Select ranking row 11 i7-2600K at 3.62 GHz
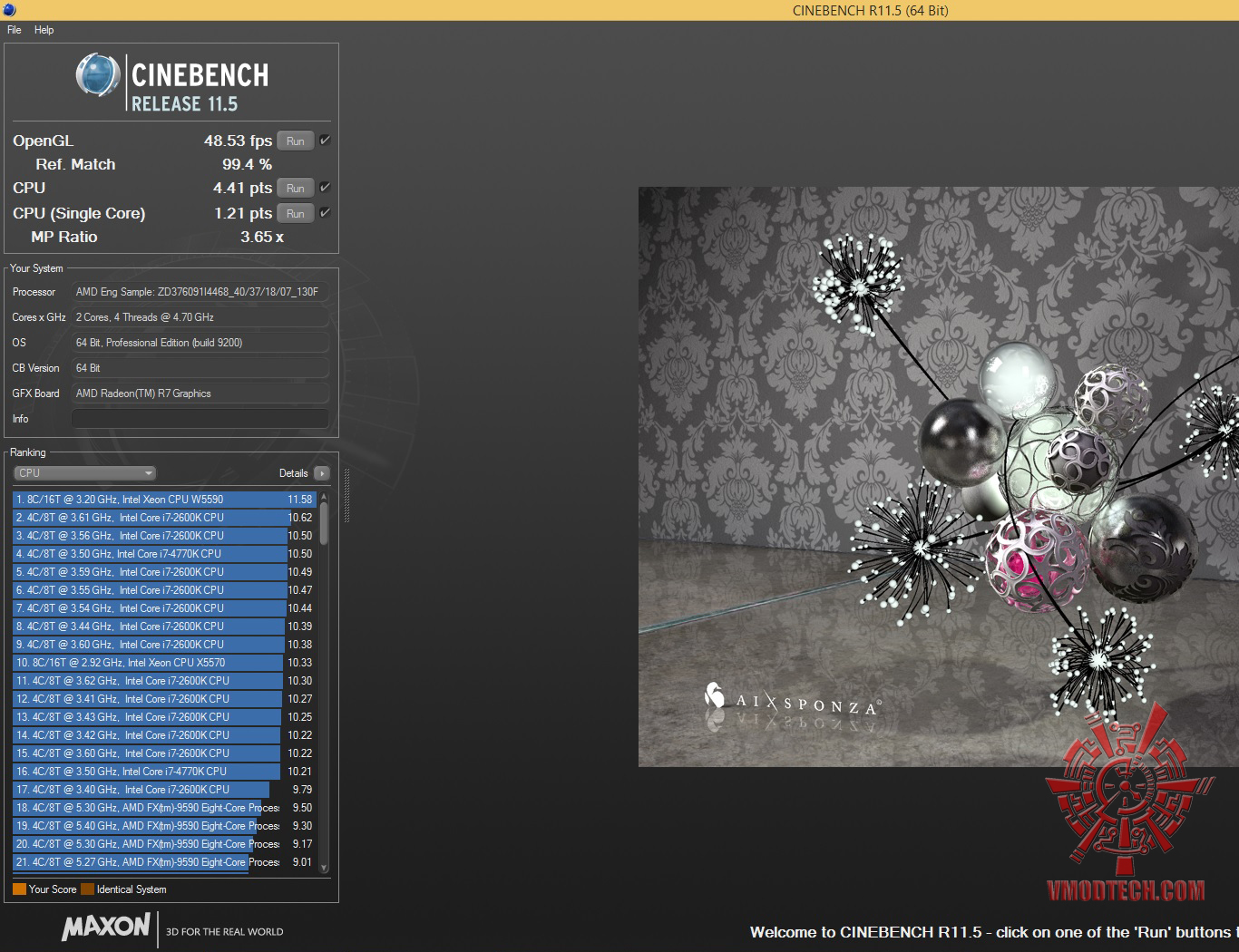Viewport: 1239px width, 952px height. pyautogui.click(x=164, y=681)
